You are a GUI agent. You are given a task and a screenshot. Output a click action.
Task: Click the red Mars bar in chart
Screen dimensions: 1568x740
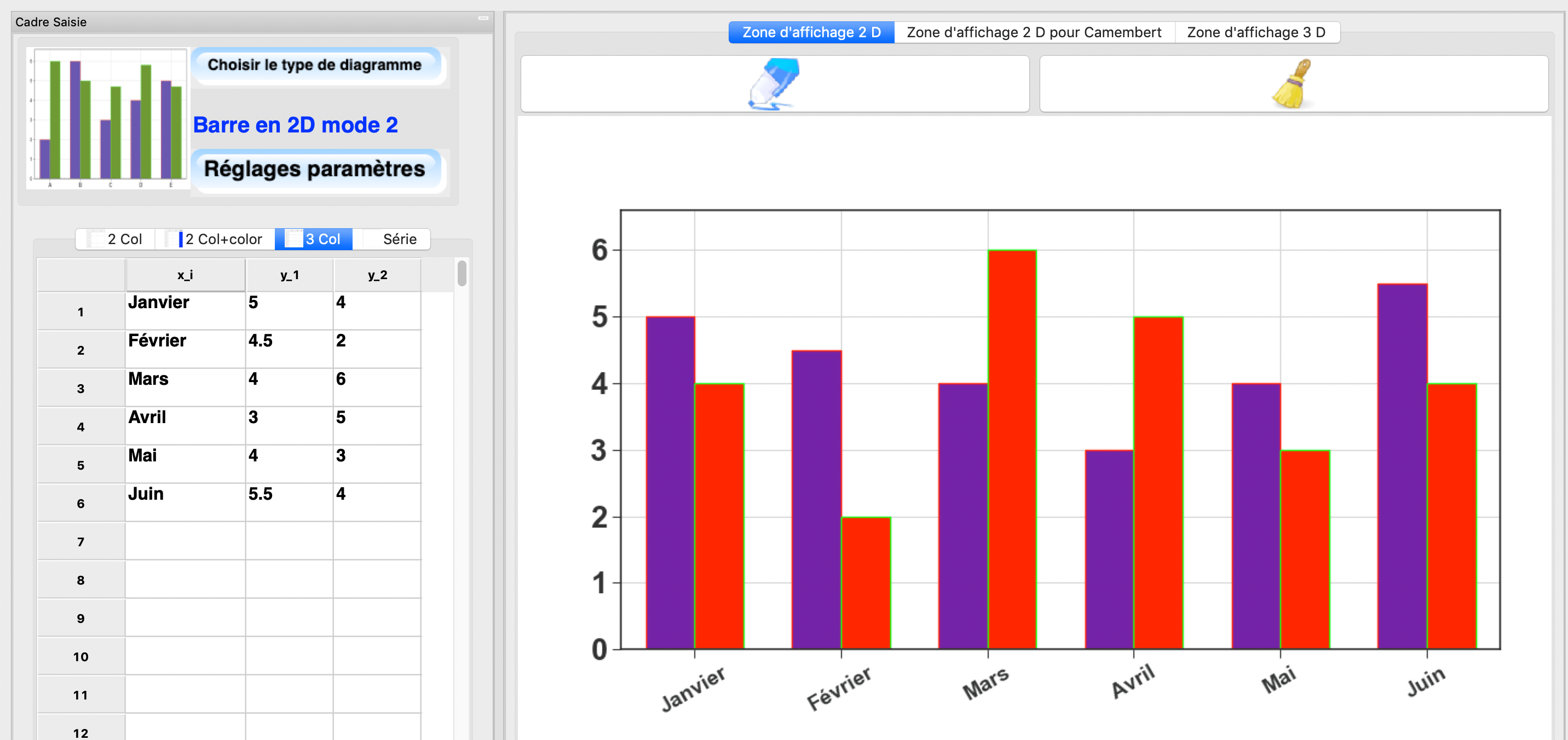tap(1012, 450)
